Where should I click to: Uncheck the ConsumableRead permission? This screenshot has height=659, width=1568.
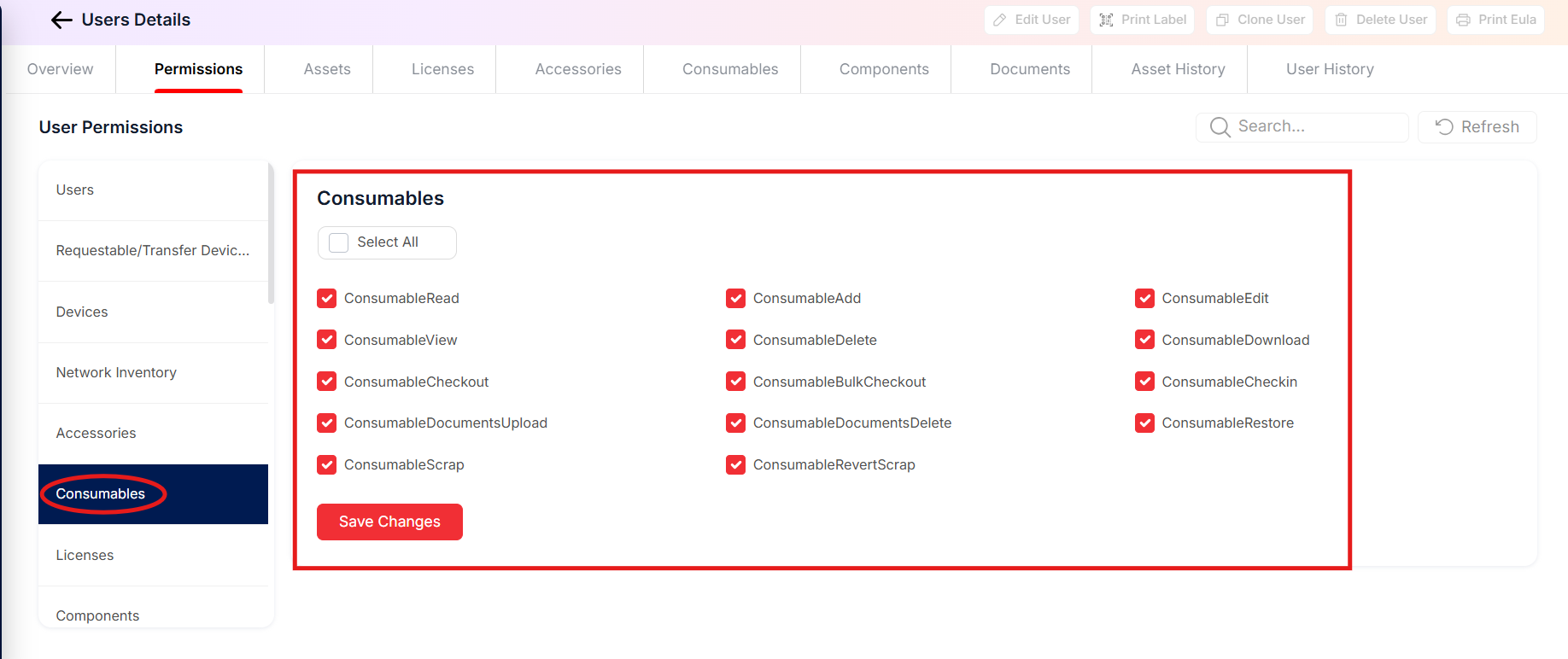(x=326, y=298)
